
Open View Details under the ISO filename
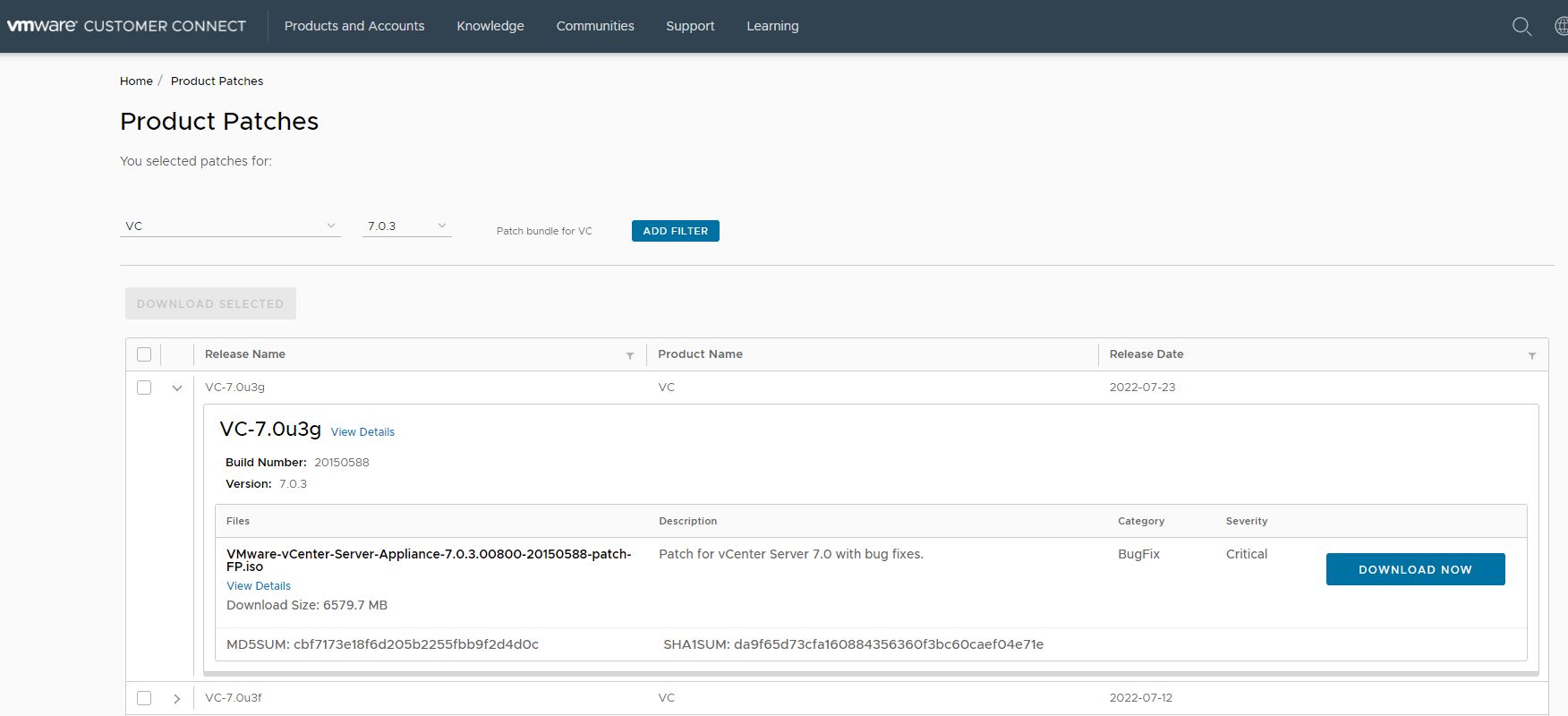259,585
